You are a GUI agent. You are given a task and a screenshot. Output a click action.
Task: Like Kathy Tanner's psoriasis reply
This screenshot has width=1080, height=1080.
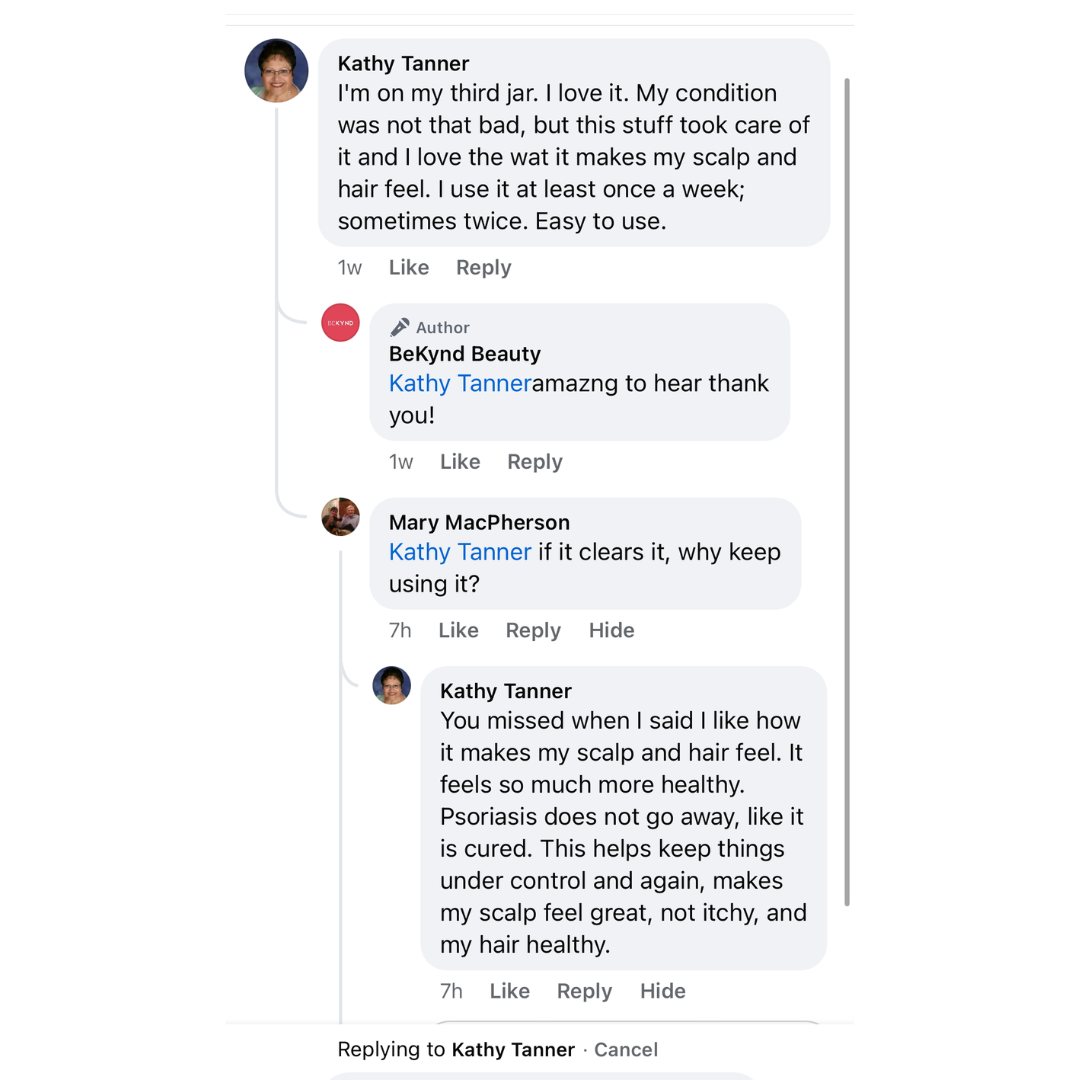click(x=509, y=992)
